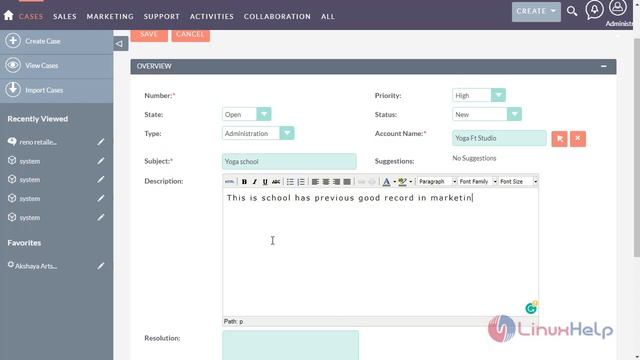Open the Font Size dropdown

coord(518,181)
